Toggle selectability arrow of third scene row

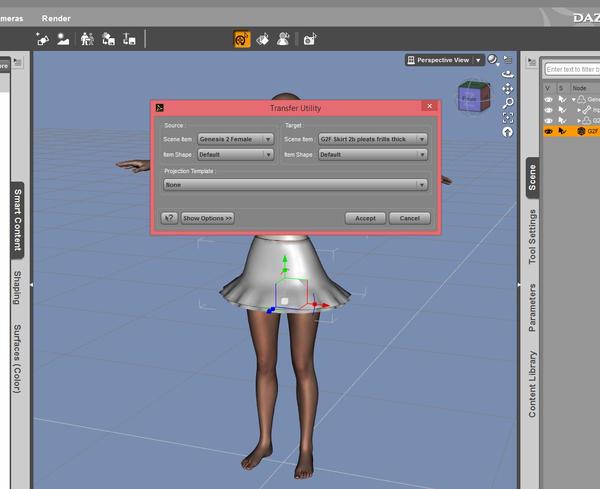click(x=562, y=121)
